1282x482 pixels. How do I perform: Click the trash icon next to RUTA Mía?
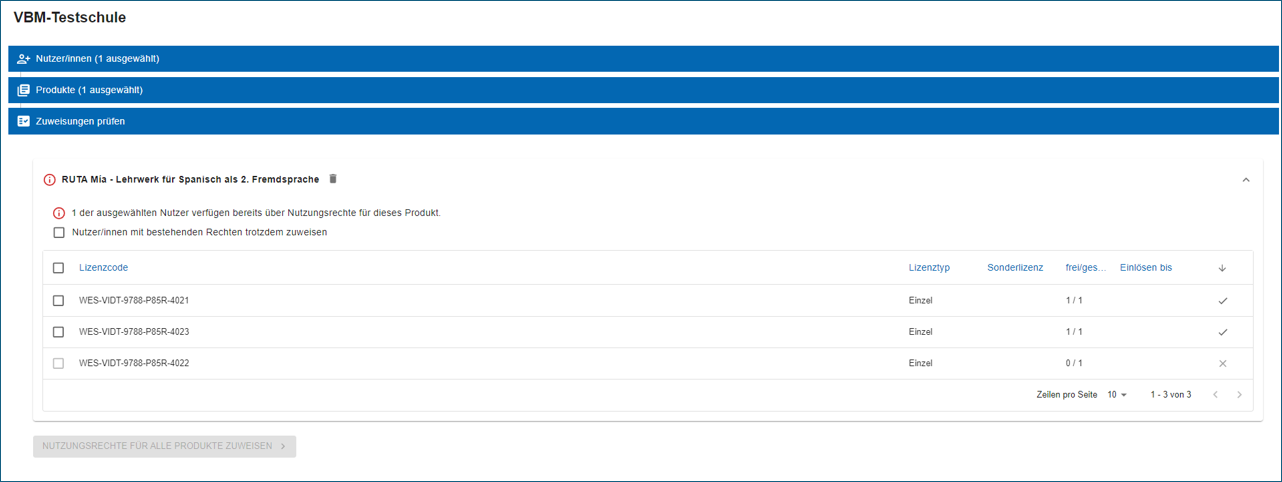[x=333, y=179]
